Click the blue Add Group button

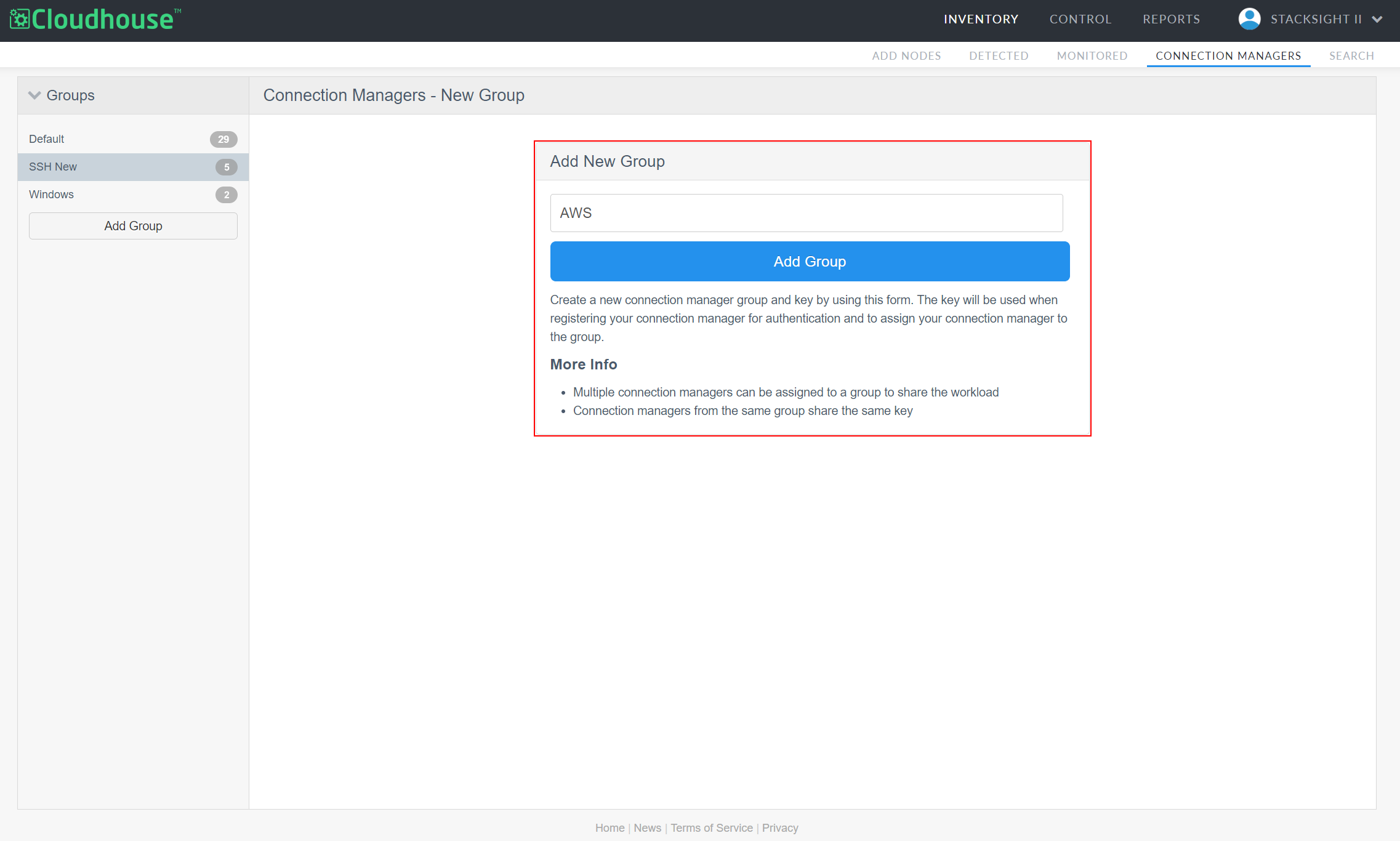click(x=810, y=261)
